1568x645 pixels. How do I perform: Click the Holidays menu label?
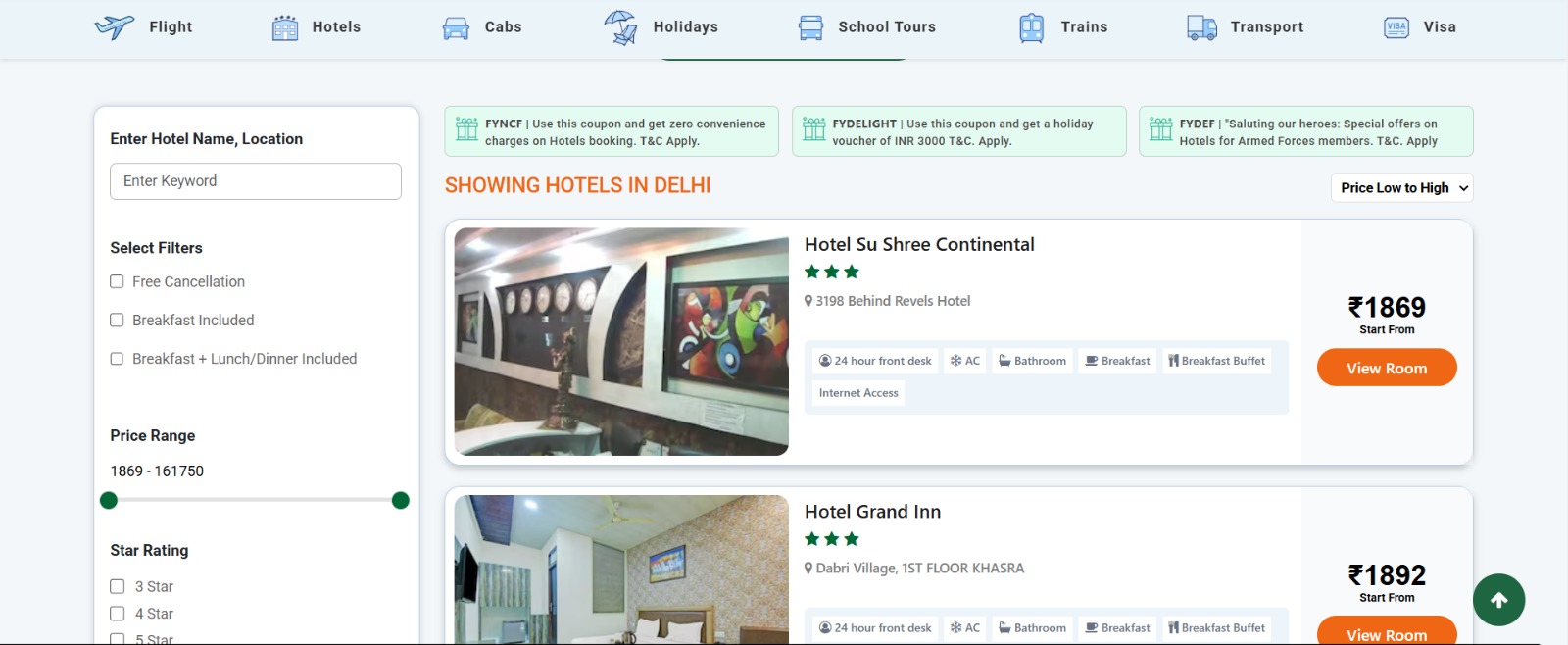pyautogui.click(x=686, y=27)
